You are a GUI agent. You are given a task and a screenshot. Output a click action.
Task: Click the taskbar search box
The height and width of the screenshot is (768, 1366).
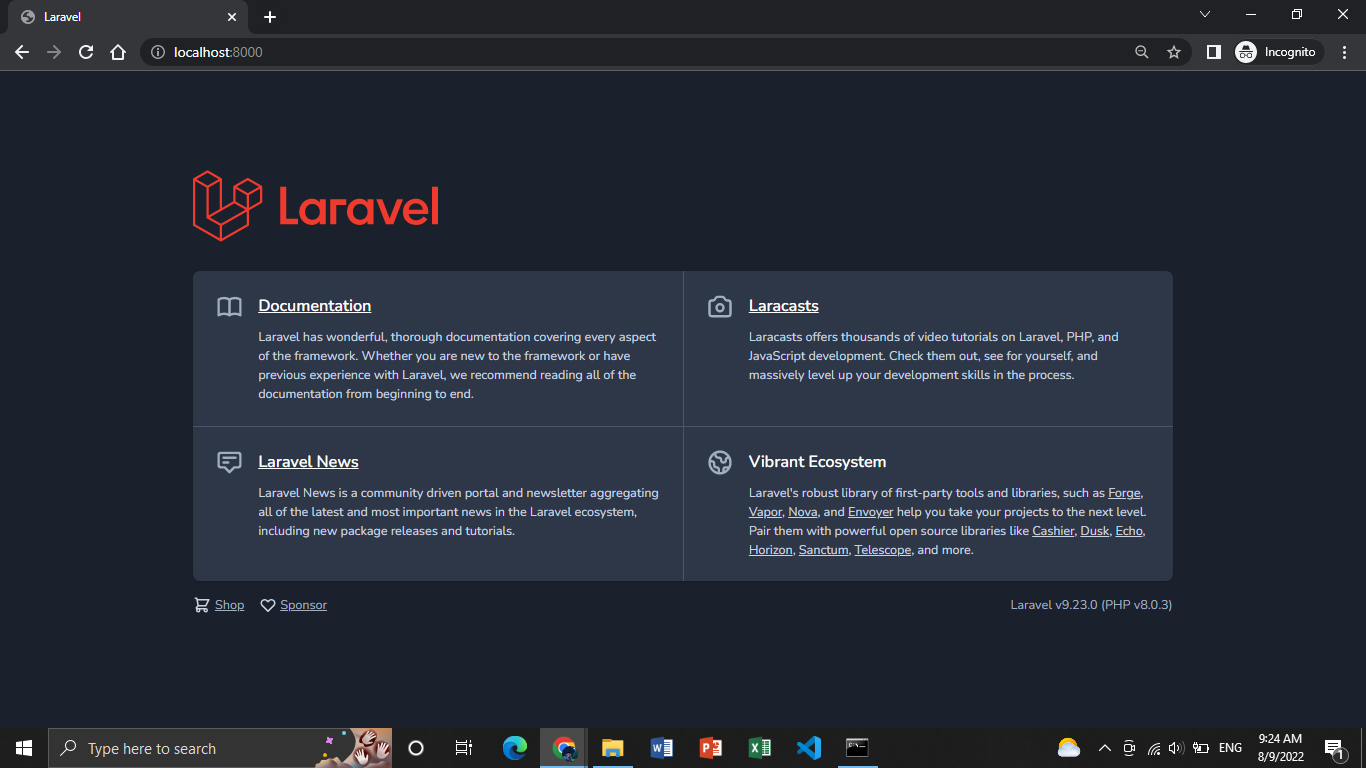pos(220,748)
